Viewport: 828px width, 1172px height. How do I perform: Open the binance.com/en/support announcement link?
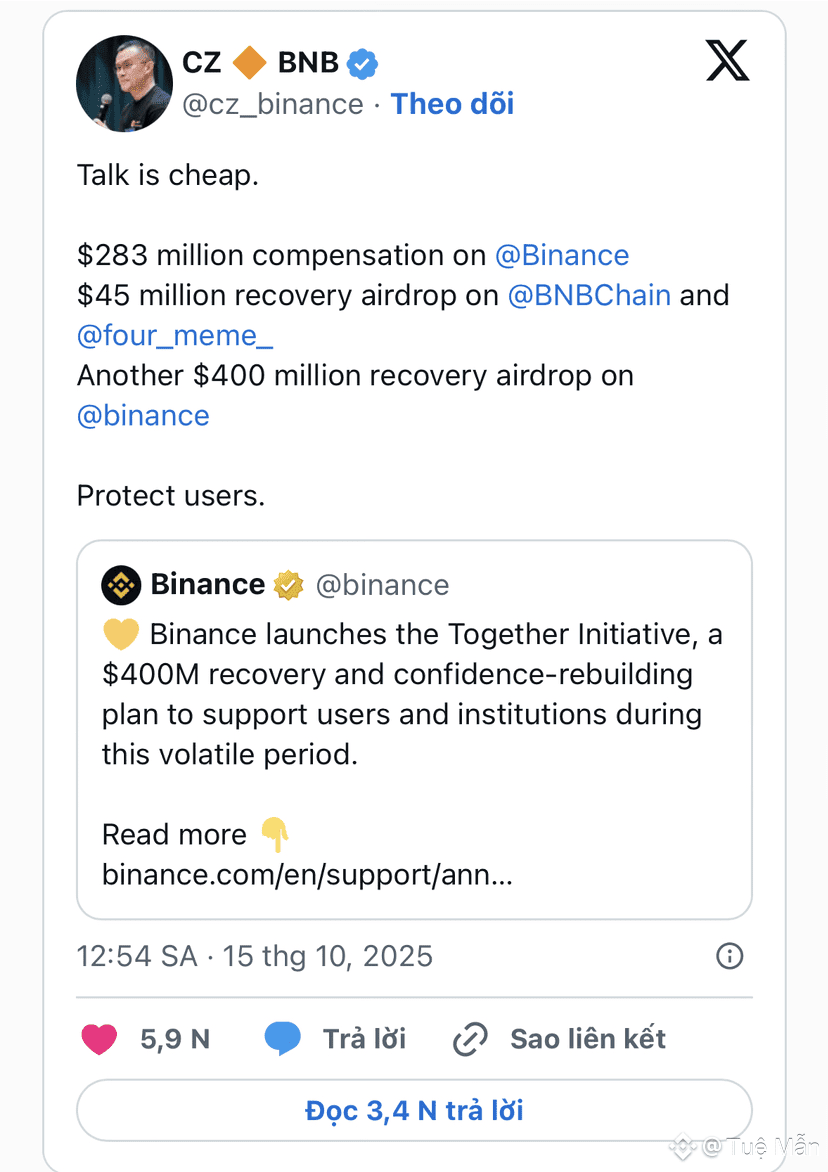click(307, 875)
